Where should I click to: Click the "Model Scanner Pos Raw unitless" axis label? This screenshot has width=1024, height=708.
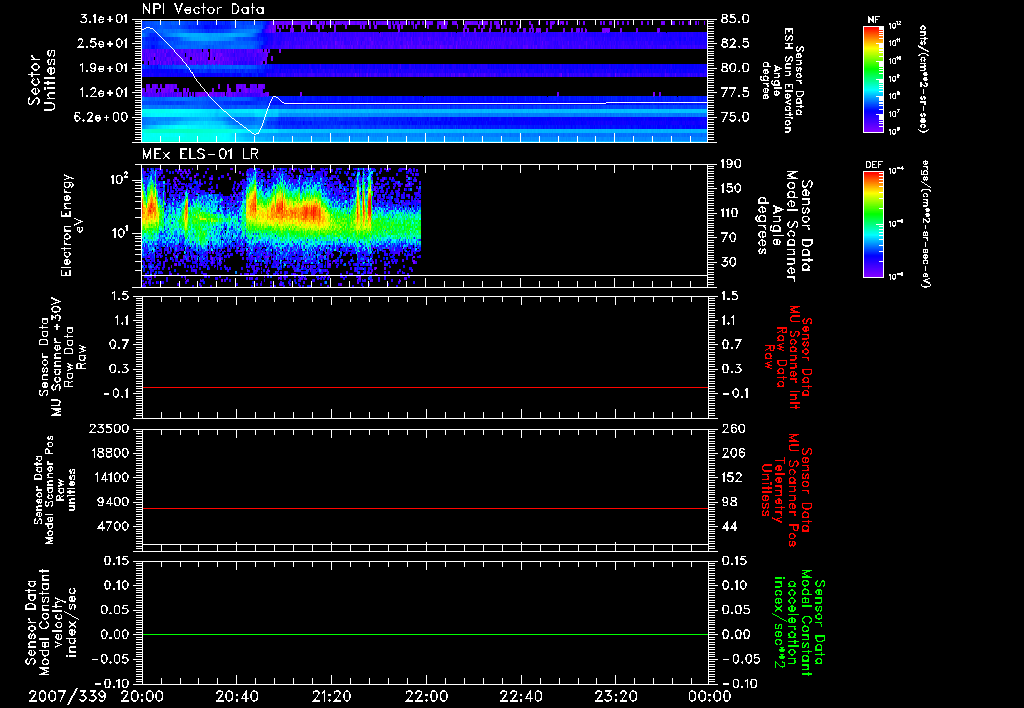coord(55,490)
